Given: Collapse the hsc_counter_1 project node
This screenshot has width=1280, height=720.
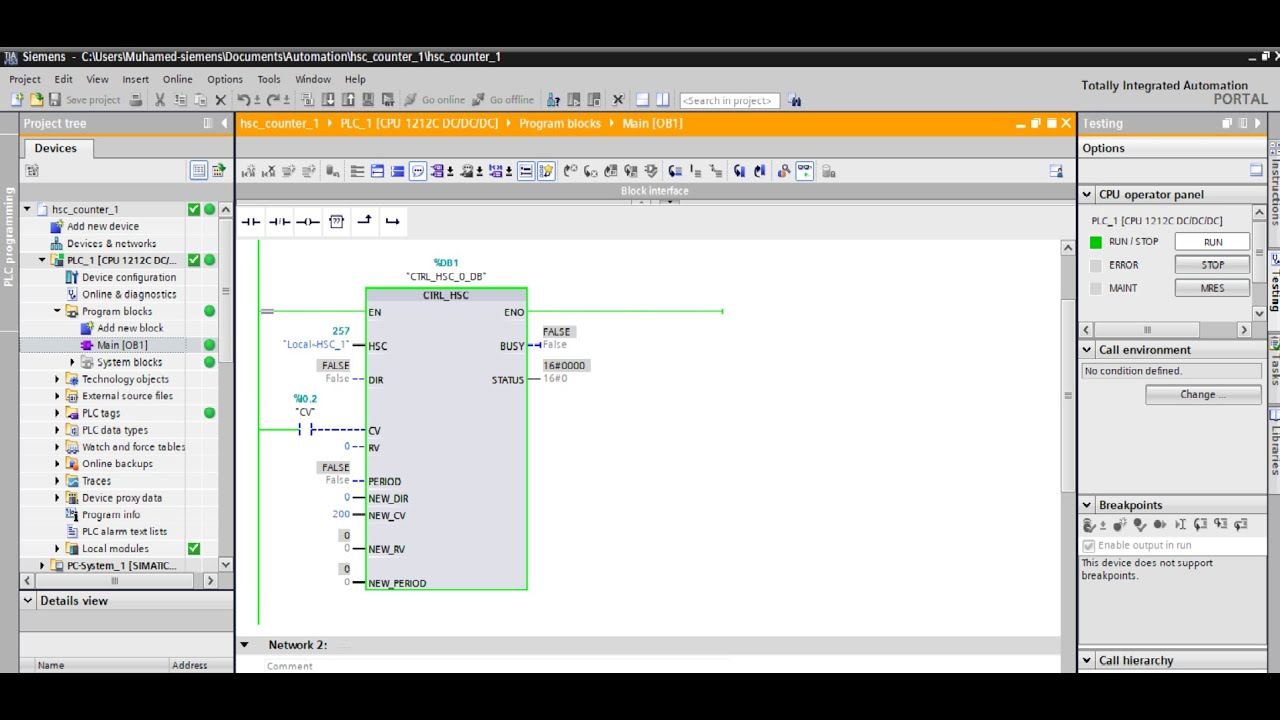Looking at the screenshot, I should point(27,210).
